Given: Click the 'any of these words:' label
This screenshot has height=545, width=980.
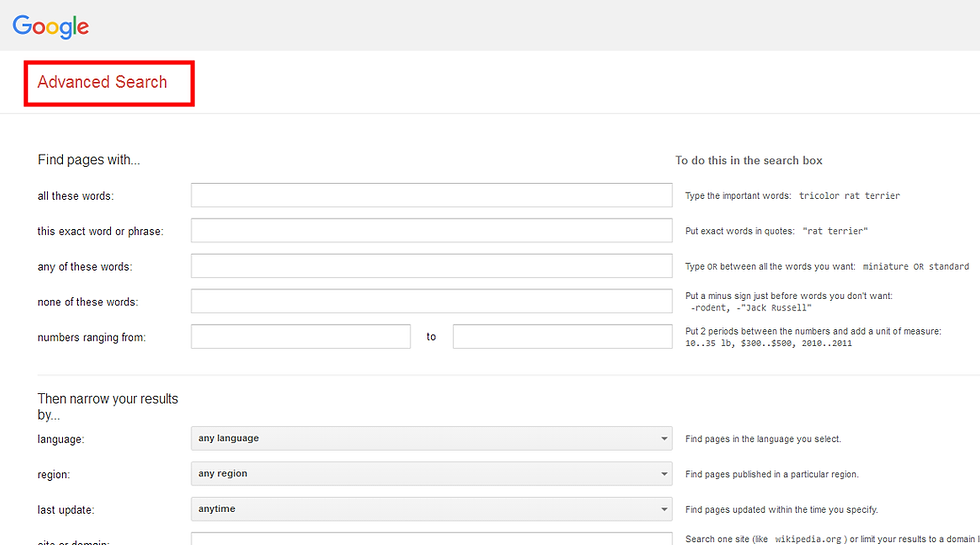Looking at the screenshot, I should (x=85, y=267).
